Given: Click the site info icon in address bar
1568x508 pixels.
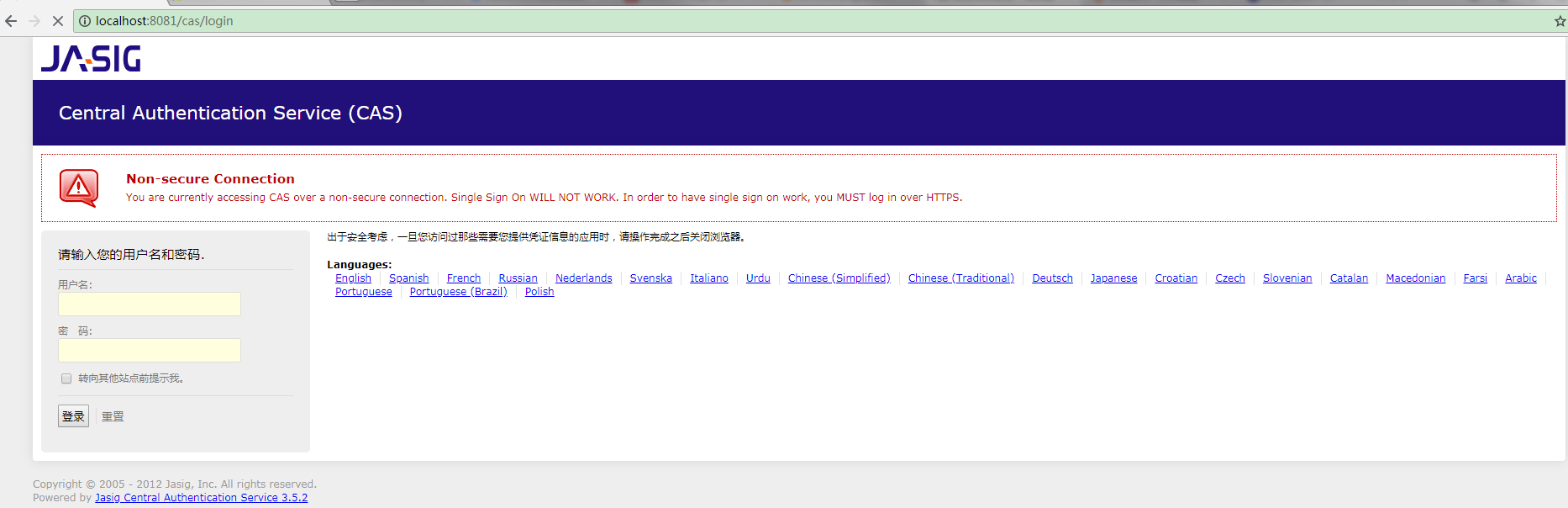Looking at the screenshot, I should pyautogui.click(x=85, y=21).
